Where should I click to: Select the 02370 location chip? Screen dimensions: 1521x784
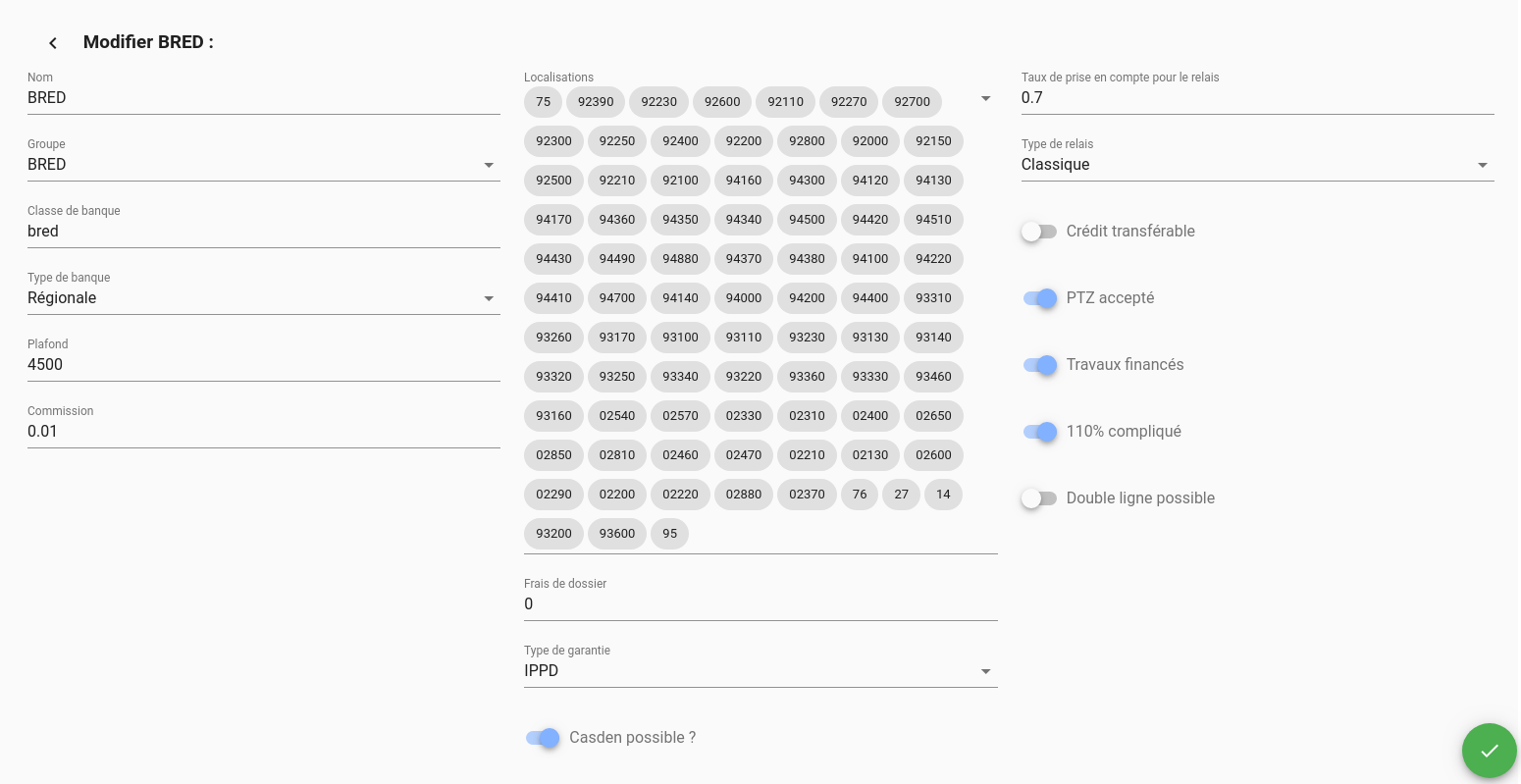coord(808,495)
